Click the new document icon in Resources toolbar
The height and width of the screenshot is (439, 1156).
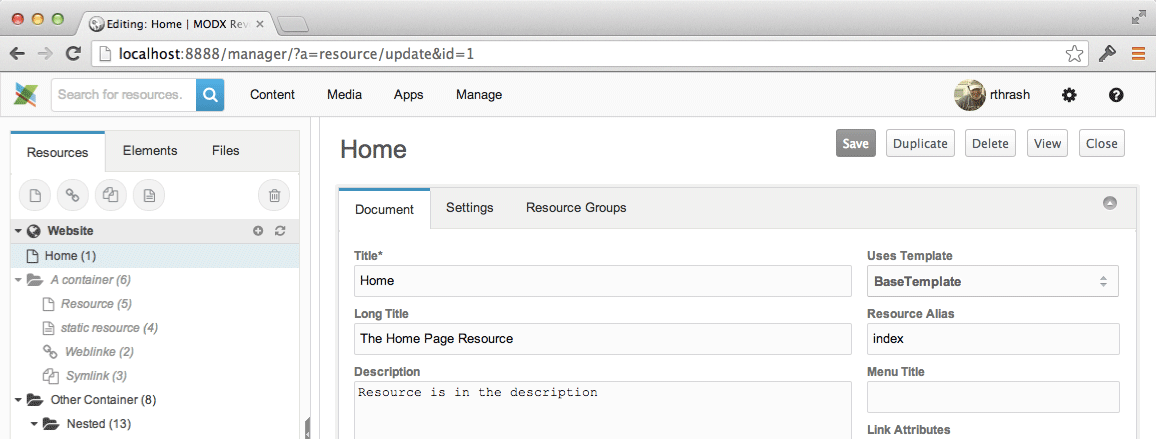point(35,196)
